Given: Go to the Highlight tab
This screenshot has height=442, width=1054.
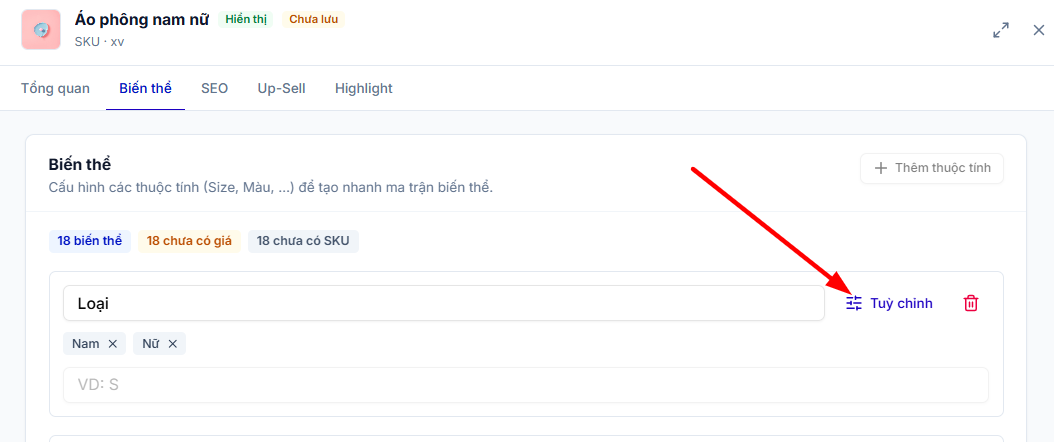Looking at the screenshot, I should tap(364, 89).
